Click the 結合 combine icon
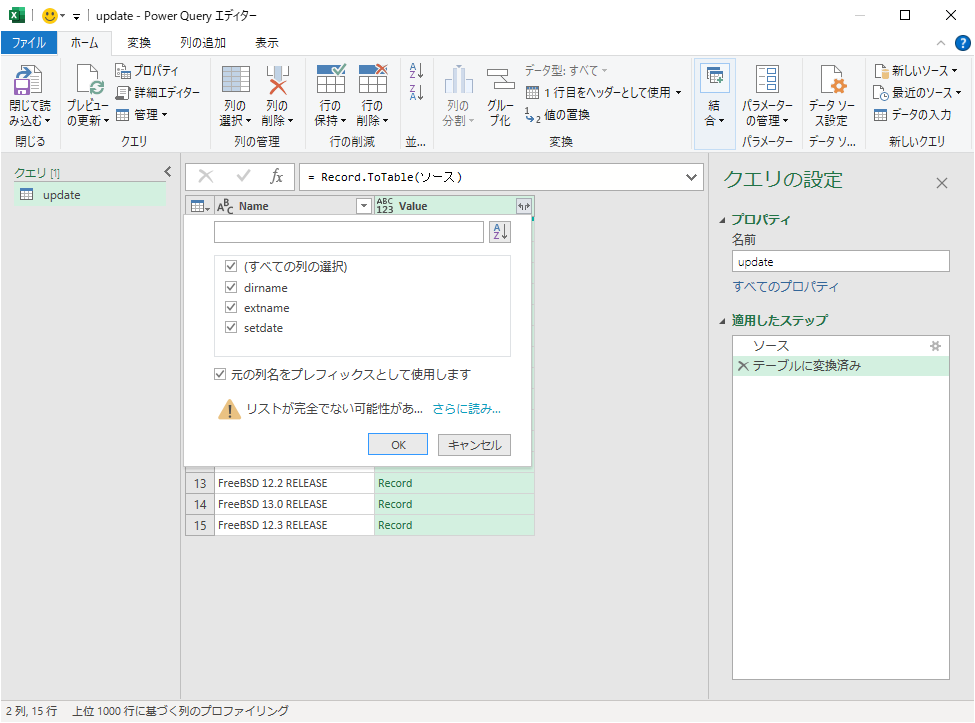Viewport: 975px width, 723px height. coord(714,78)
